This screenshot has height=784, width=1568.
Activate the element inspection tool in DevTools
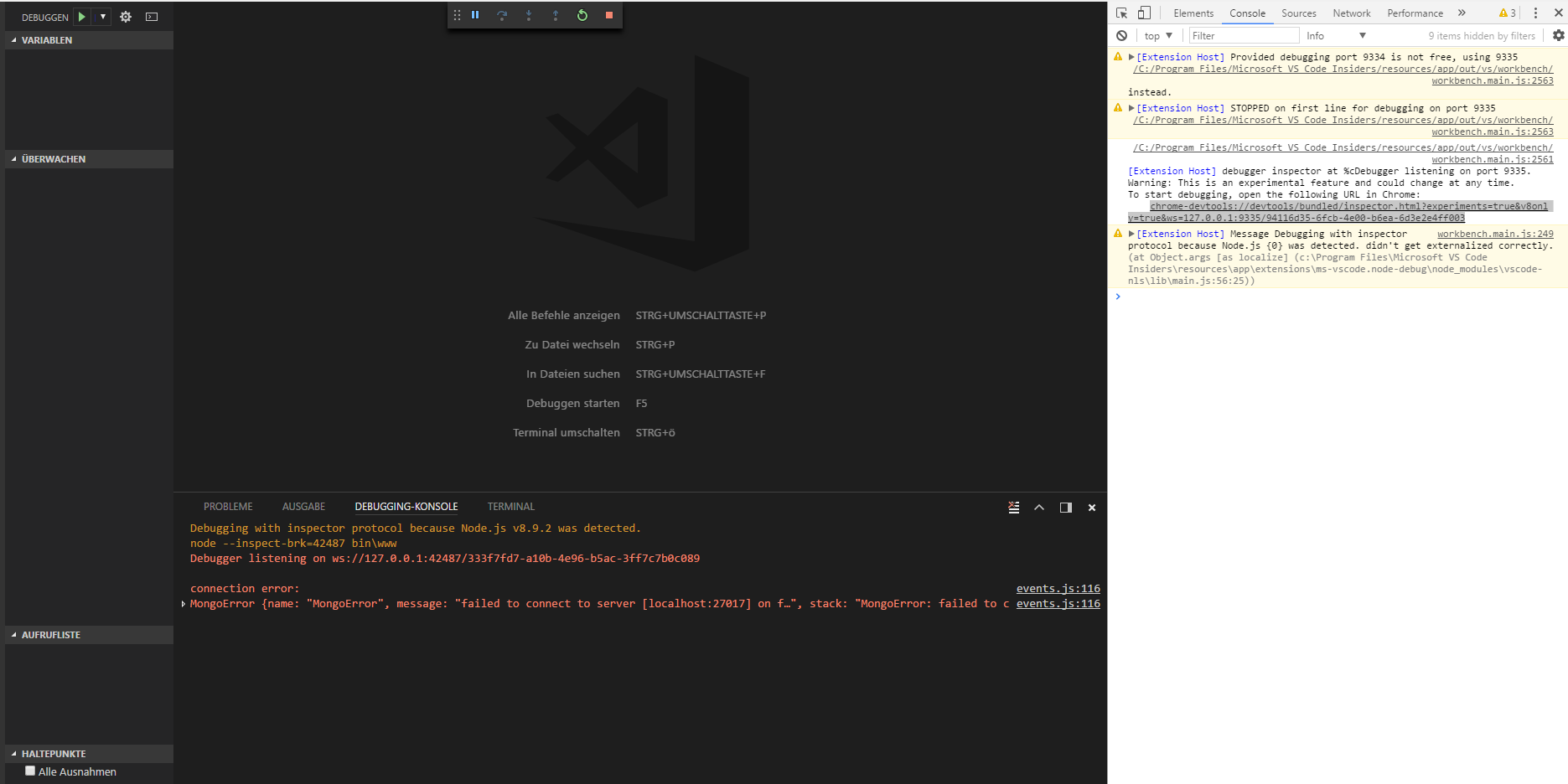[x=1120, y=13]
